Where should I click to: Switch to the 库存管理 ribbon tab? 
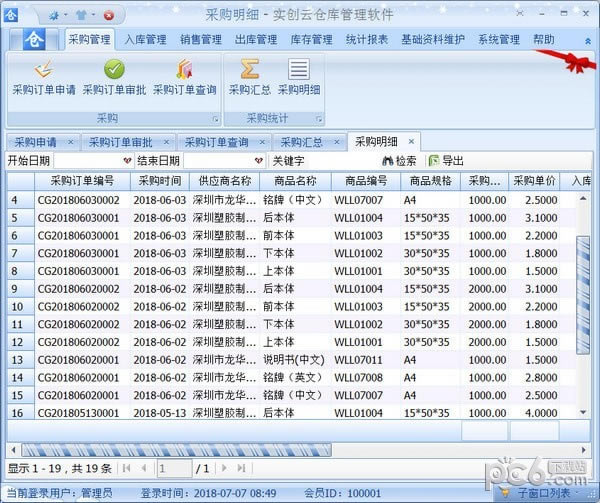pyautogui.click(x=309, y=40)
